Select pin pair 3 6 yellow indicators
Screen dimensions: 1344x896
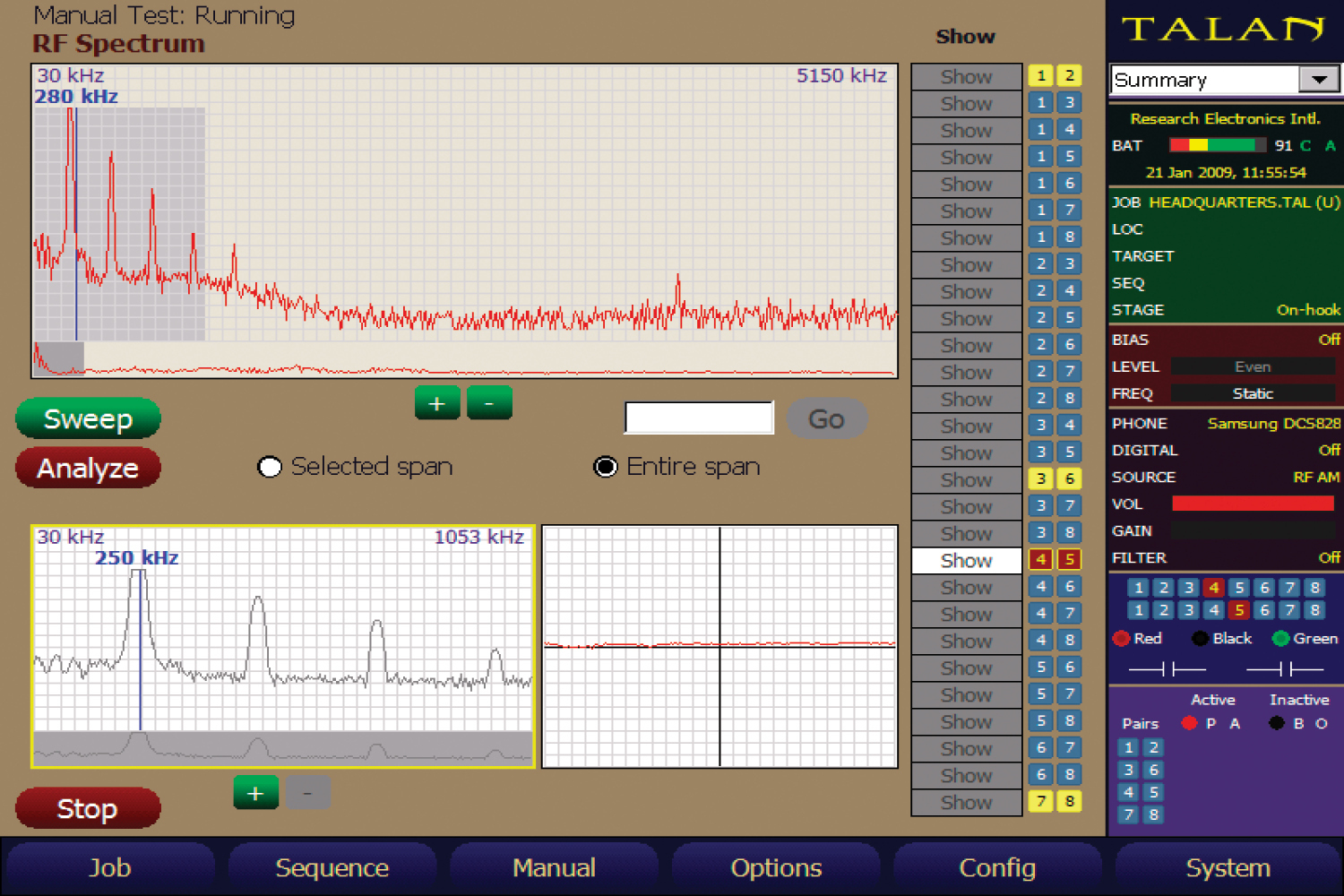1055,479
